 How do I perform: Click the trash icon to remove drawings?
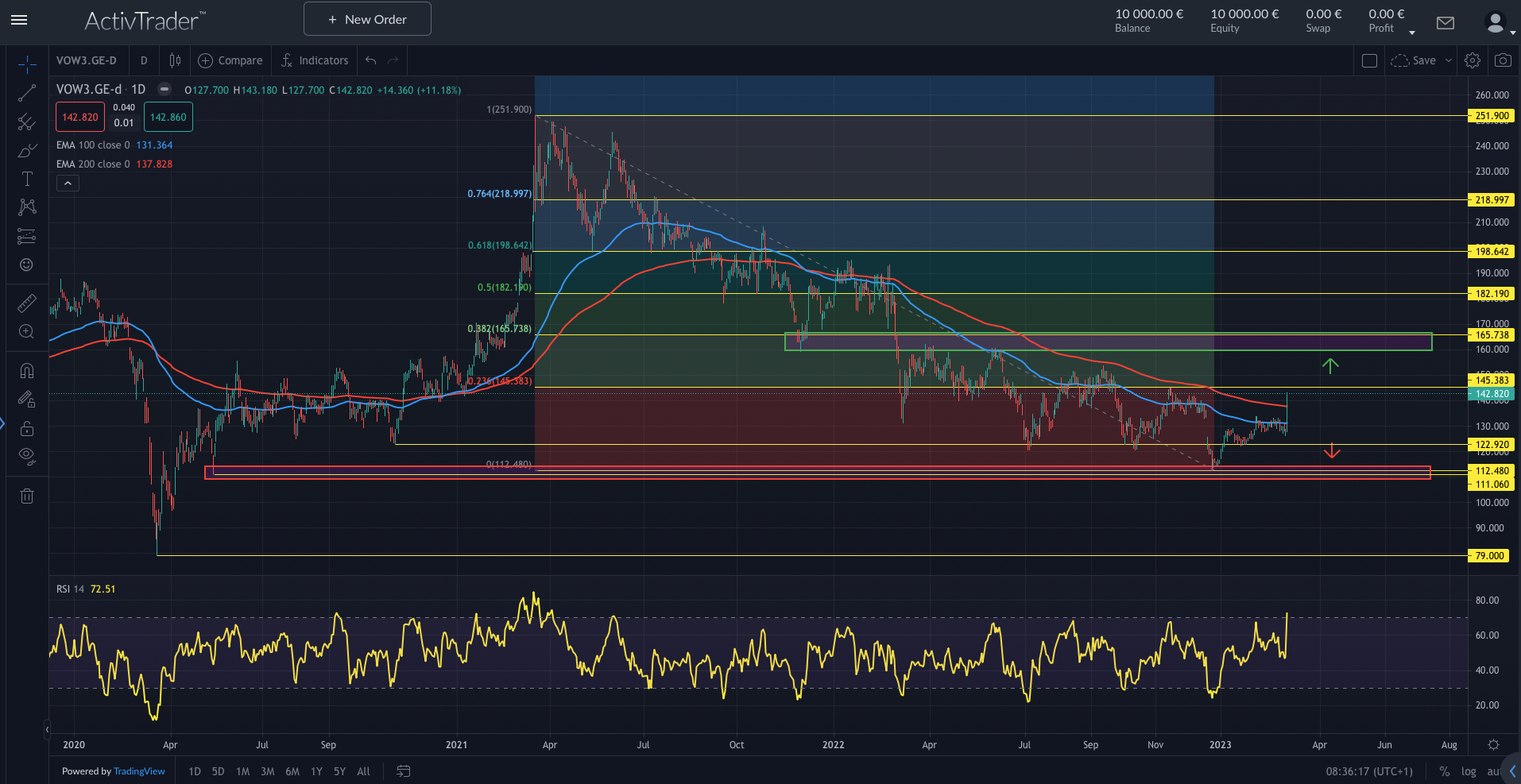(26, 496)
